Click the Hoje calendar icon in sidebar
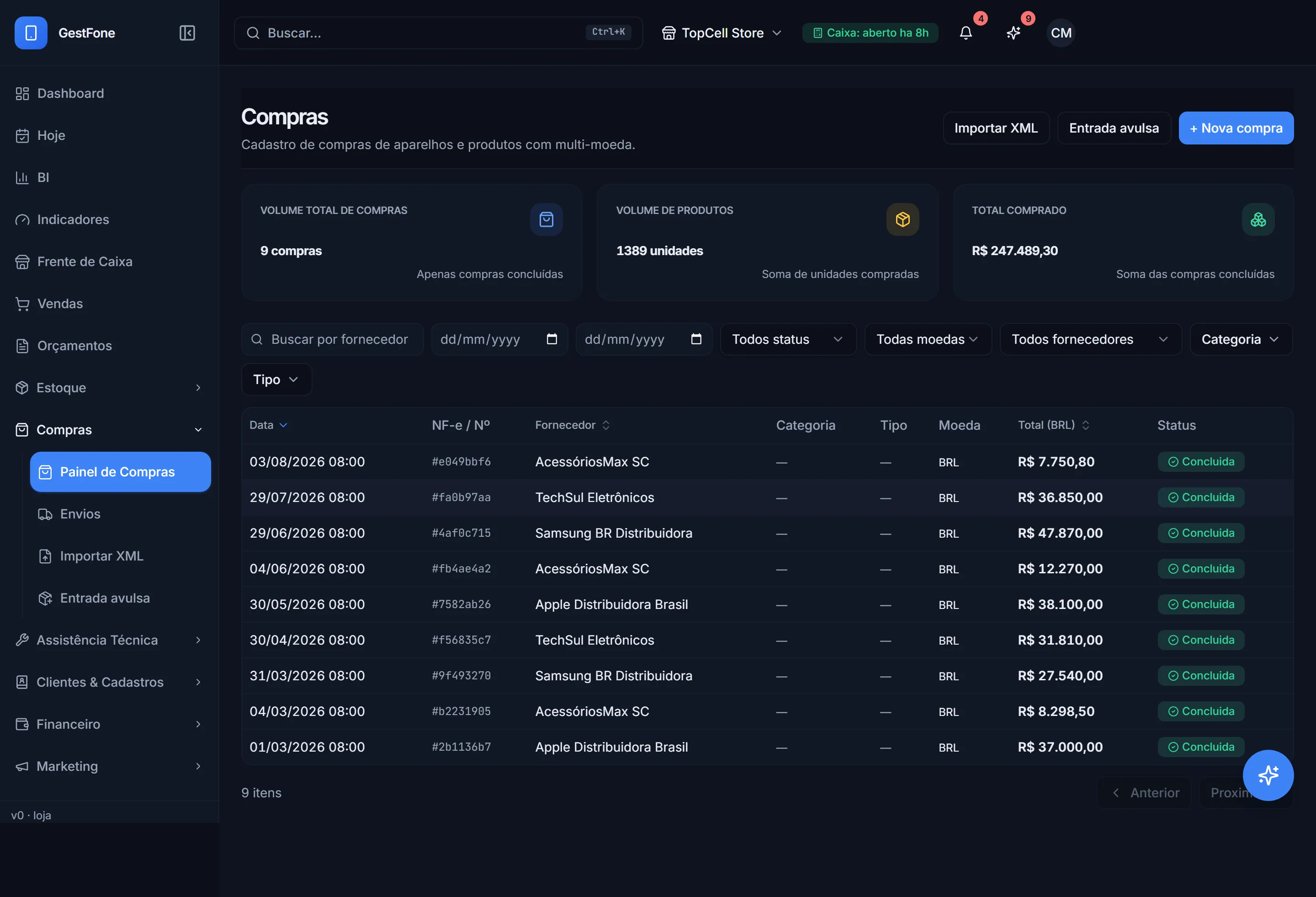Viewport: 1316px width, 897px height. tap(22, 135)
